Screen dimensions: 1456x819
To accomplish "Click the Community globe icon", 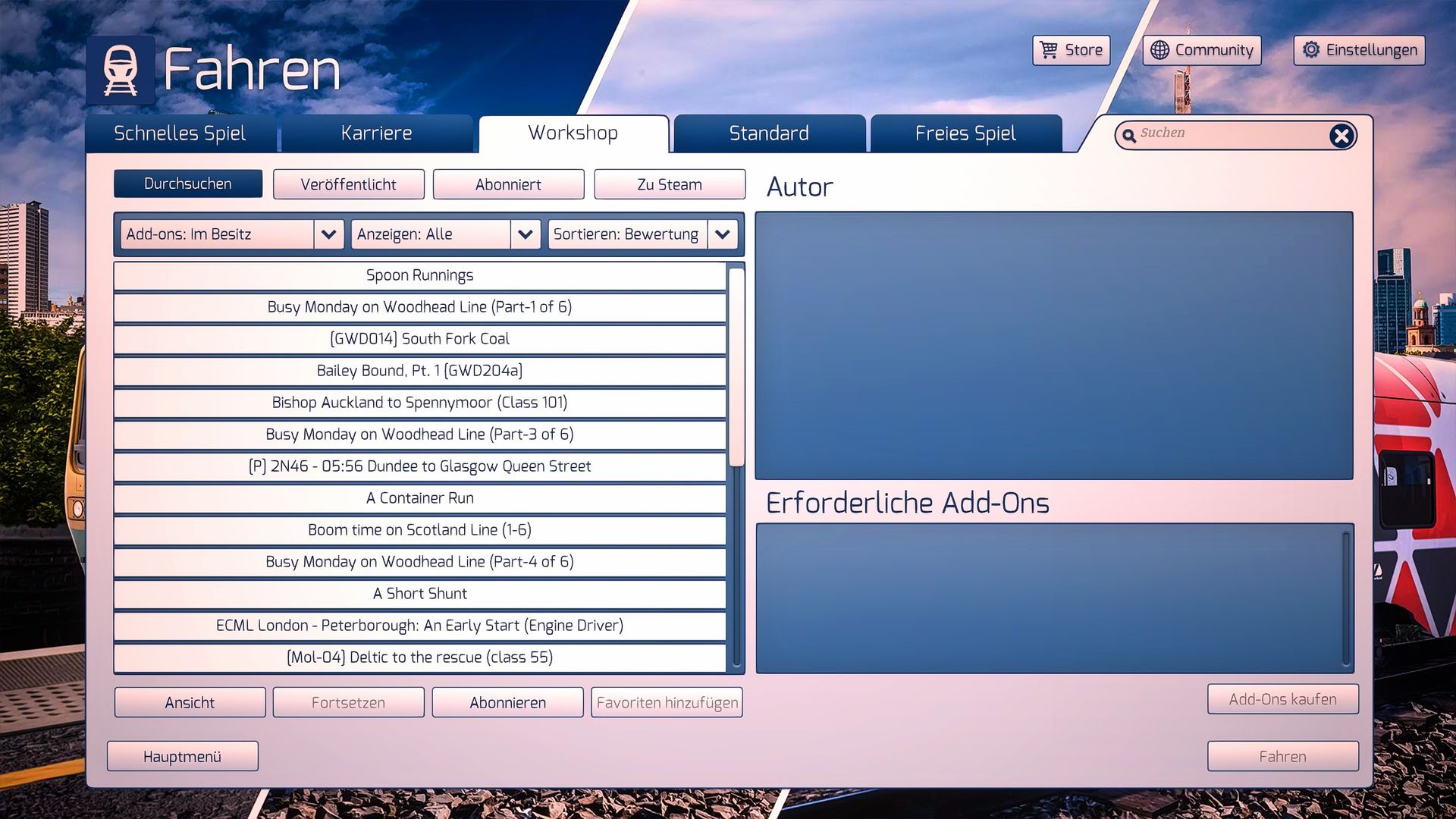I will coord(1159,50).
